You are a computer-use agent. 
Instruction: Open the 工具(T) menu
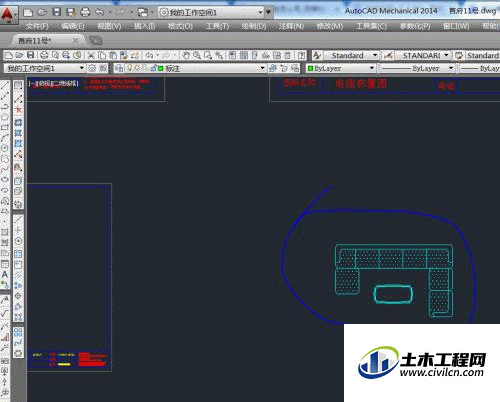[x=217, y=26]
